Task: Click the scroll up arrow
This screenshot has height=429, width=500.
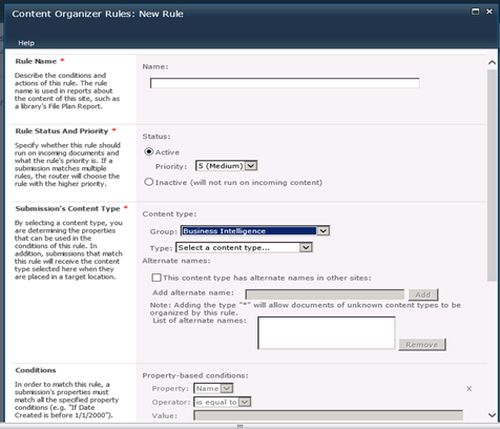Action: [492, 62]
